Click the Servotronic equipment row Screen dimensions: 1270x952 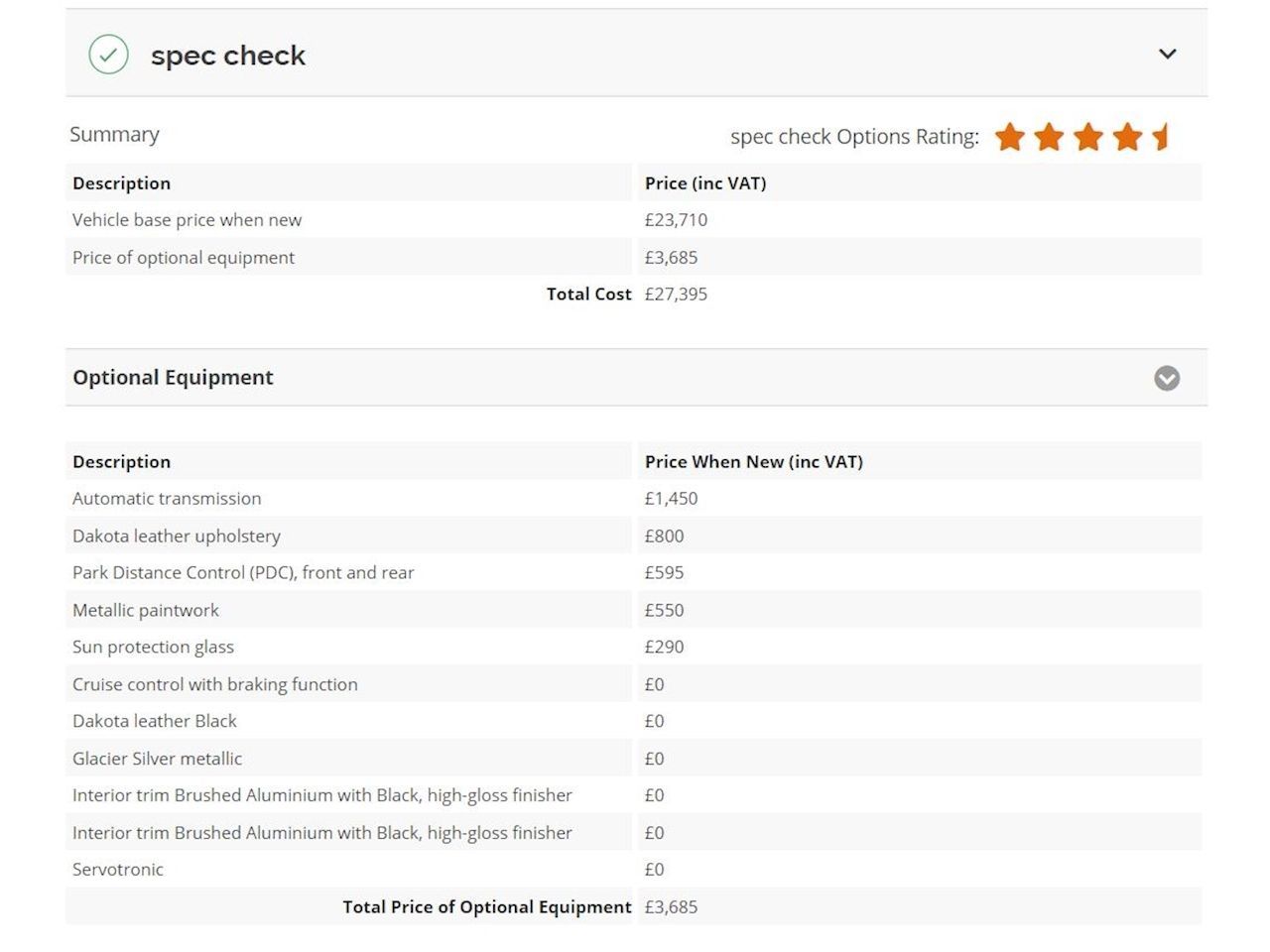(118, 870)
